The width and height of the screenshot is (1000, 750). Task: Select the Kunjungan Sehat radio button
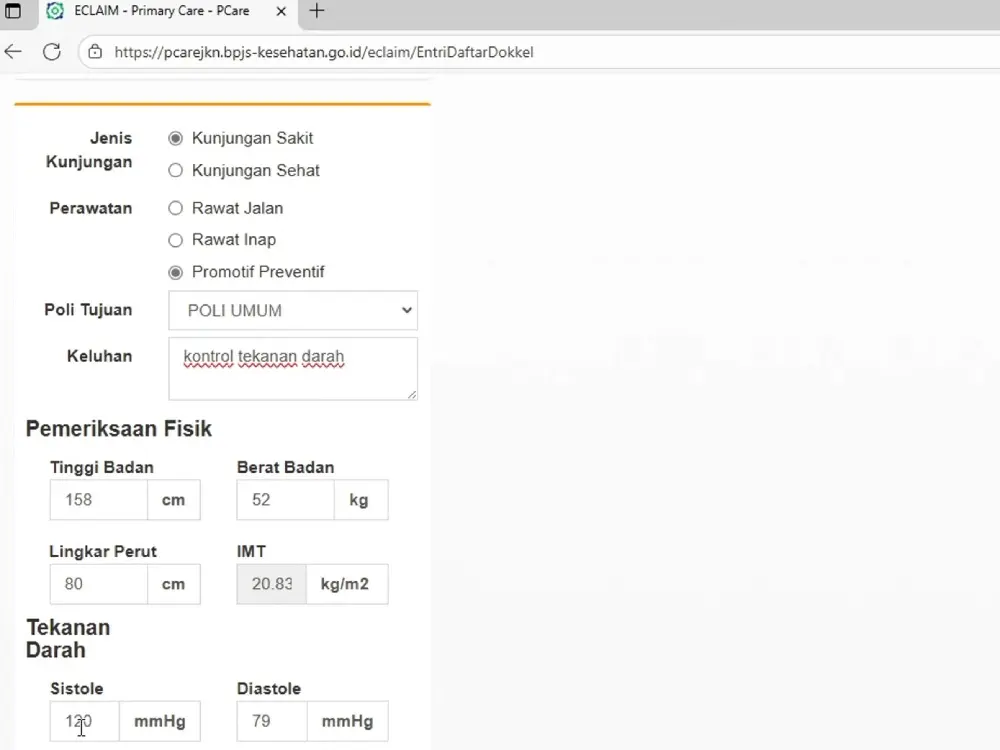pyautogui.click(x=176, y=171)
